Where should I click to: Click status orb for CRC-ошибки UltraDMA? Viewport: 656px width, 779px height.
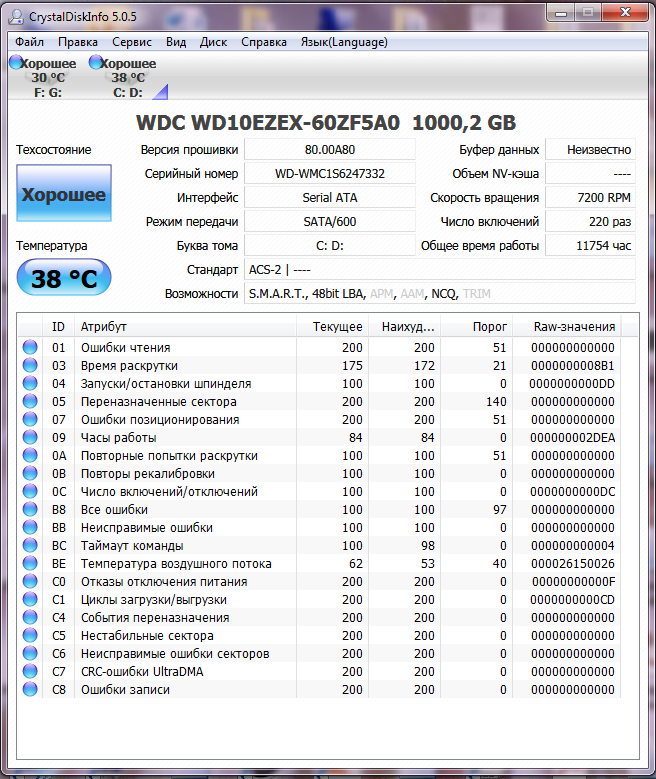click(30, 671)
